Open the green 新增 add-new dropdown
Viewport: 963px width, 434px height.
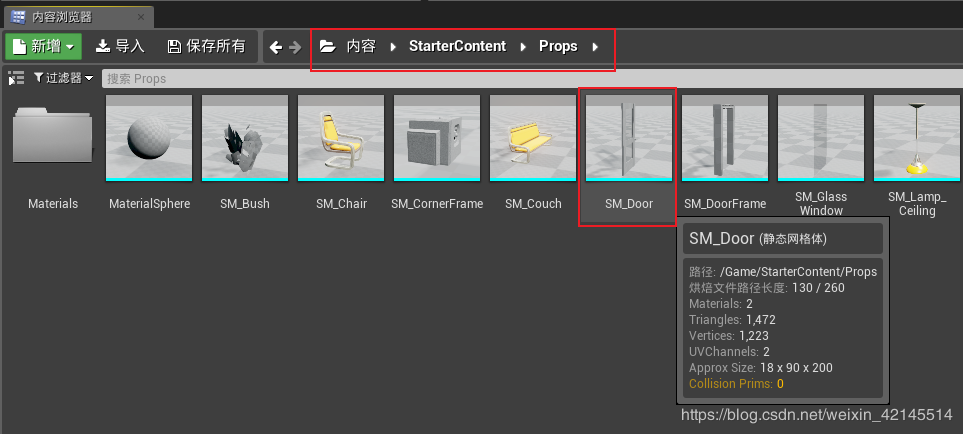(44, 46)
